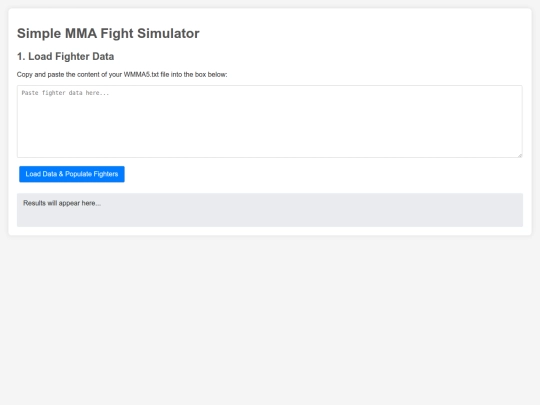Click the word 'Simulator' in the title
The height and width of the screenshot is (405, 540).
coord(168,33)
